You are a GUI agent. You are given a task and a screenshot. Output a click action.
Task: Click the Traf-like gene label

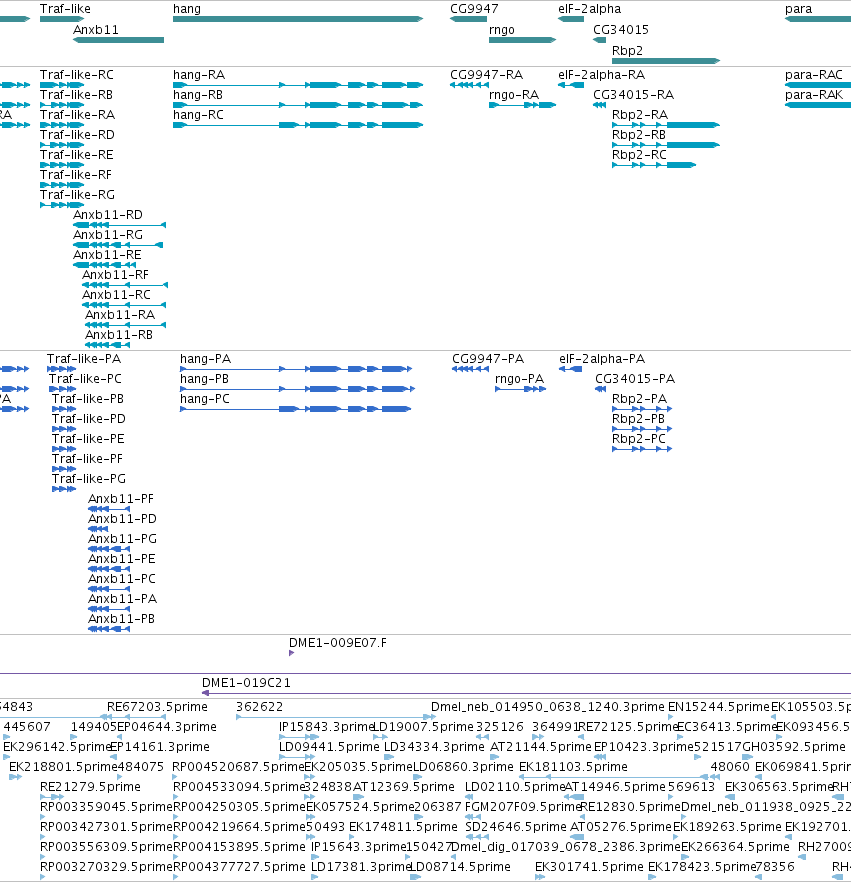click(65, 9)
